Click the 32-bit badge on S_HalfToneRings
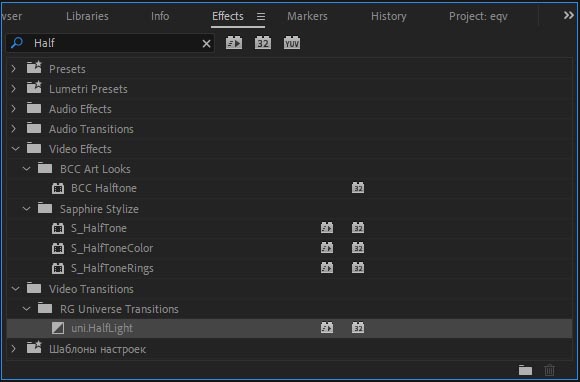 (358, 268)
